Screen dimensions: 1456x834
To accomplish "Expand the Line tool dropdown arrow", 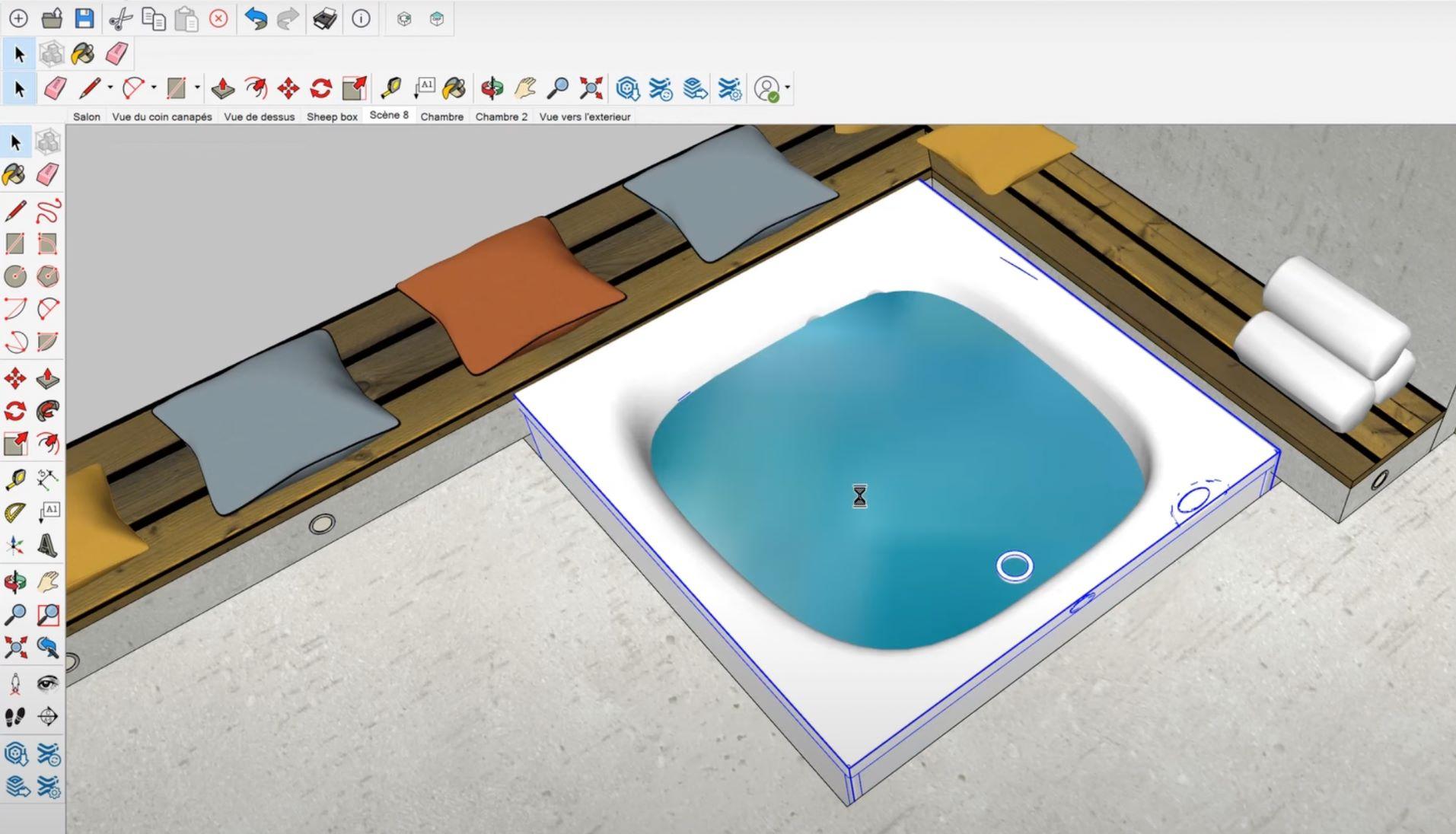I will coord(110,88).
